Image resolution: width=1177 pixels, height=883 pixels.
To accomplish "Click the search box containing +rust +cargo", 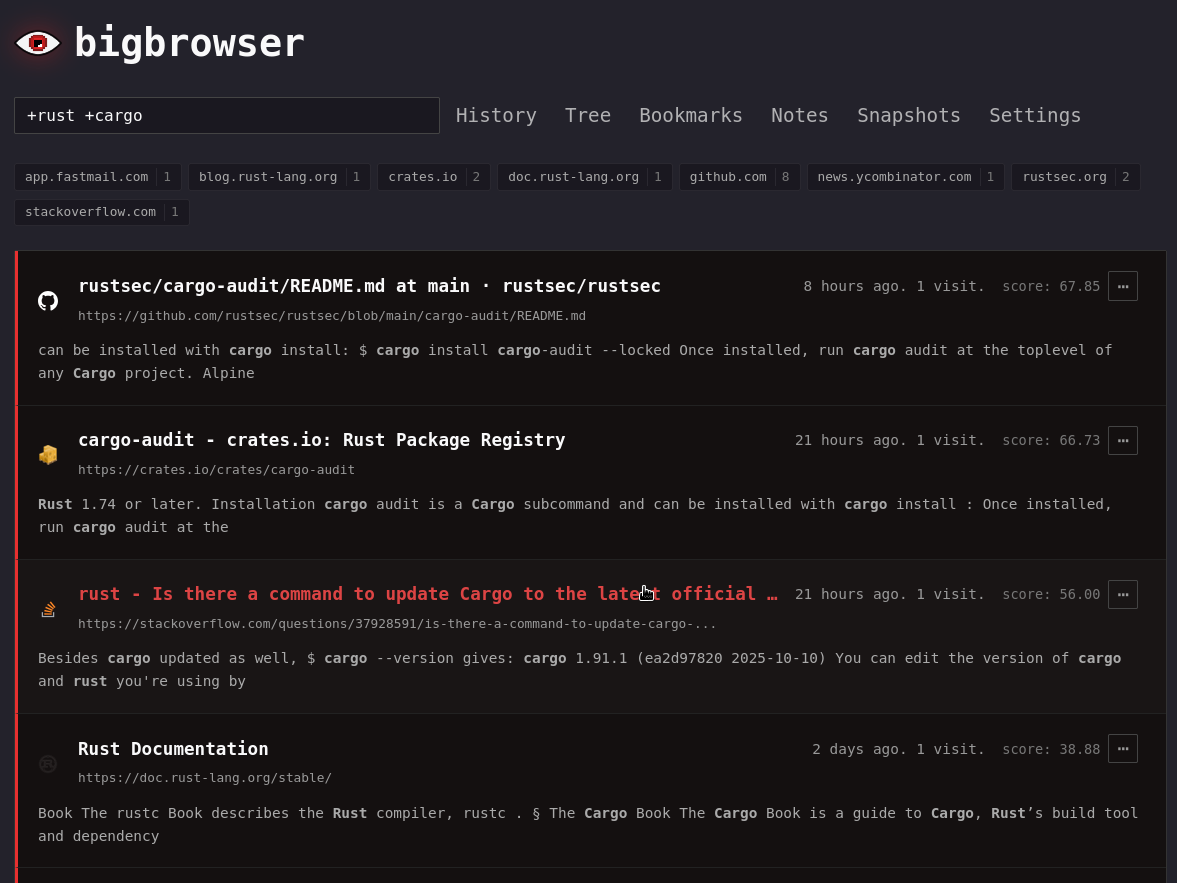I will [226, 115].
